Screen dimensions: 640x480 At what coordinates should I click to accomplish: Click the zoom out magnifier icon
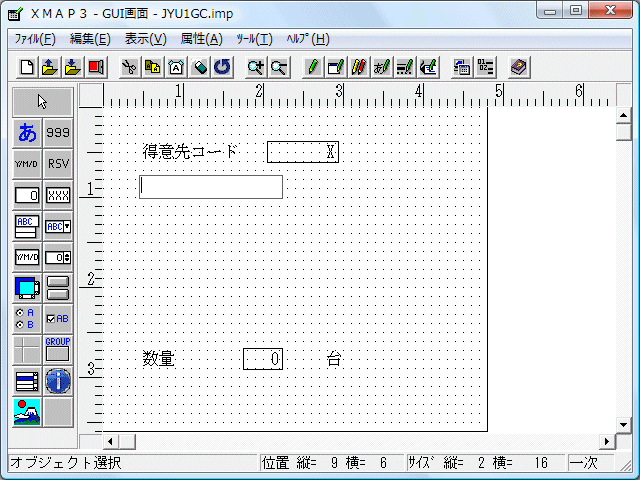[279, 67]
